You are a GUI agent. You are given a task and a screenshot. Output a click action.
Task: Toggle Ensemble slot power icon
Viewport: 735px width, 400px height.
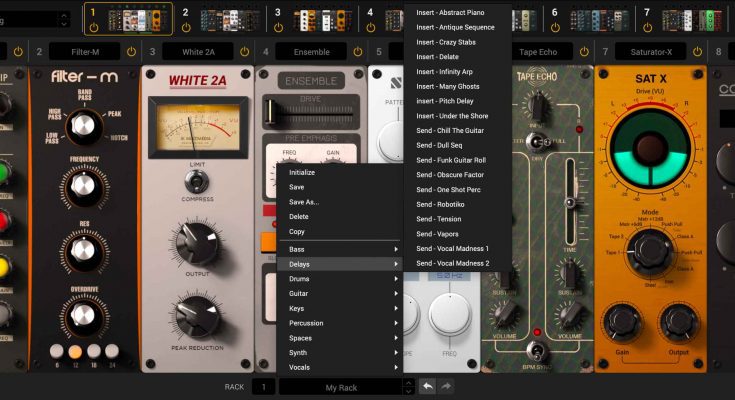[x=358, y=51]
